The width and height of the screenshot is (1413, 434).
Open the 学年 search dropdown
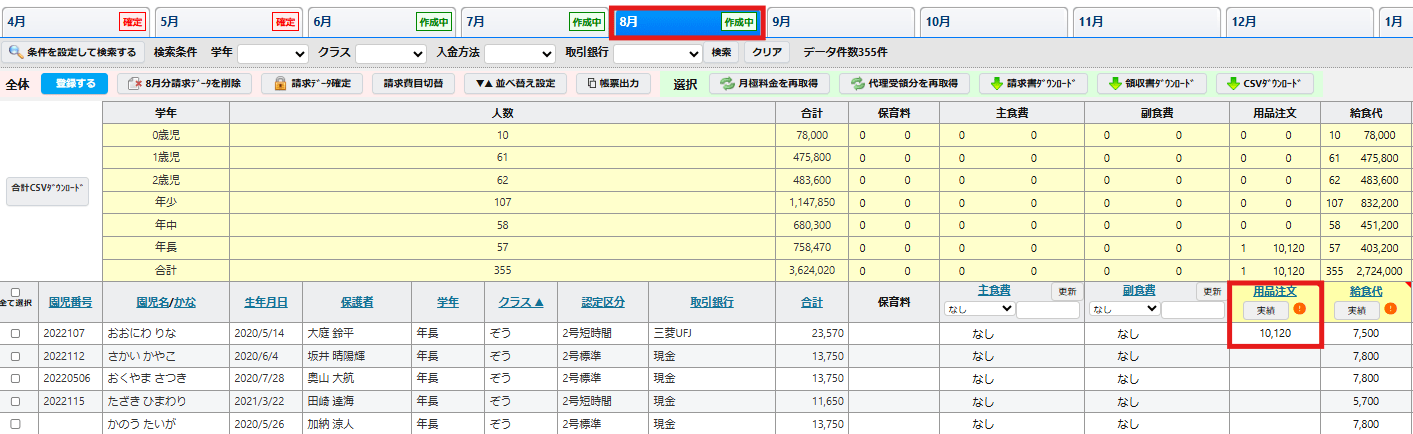click(x=273, y=53)
